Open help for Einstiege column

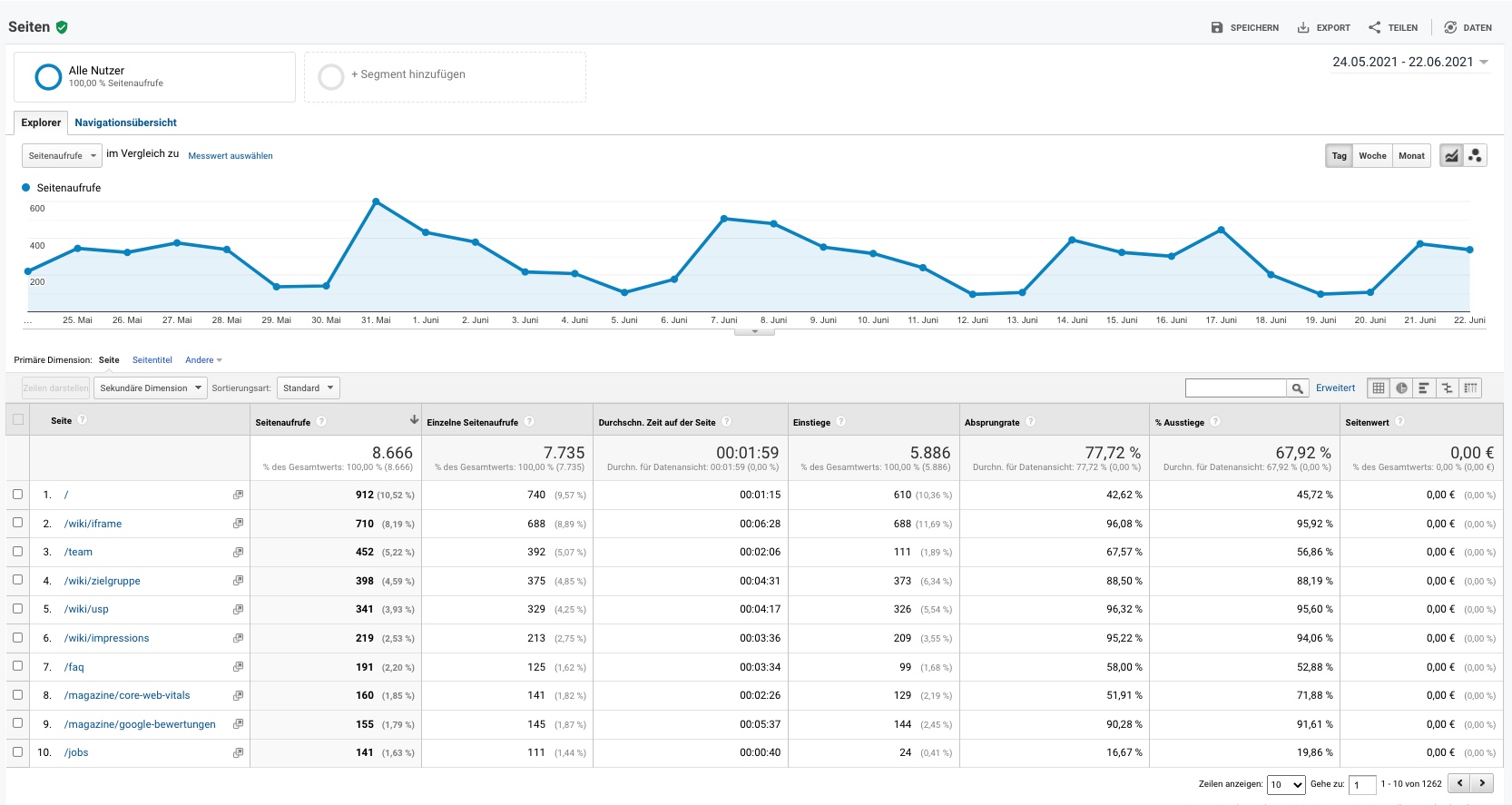point(840,421)
